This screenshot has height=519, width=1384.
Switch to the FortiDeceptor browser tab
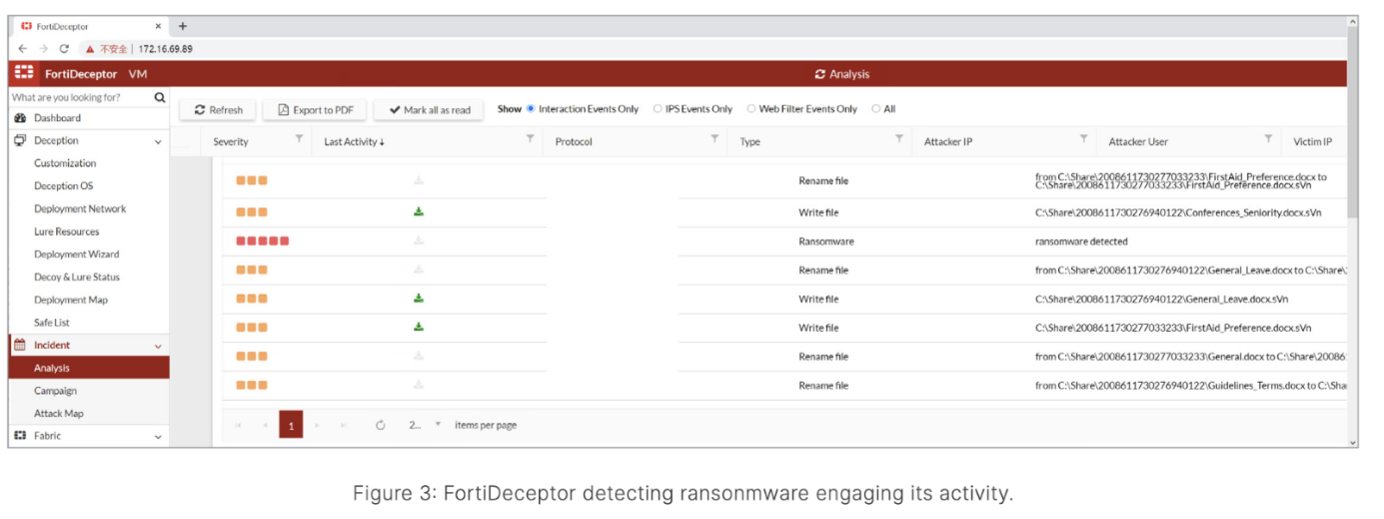tap(90, 26)
